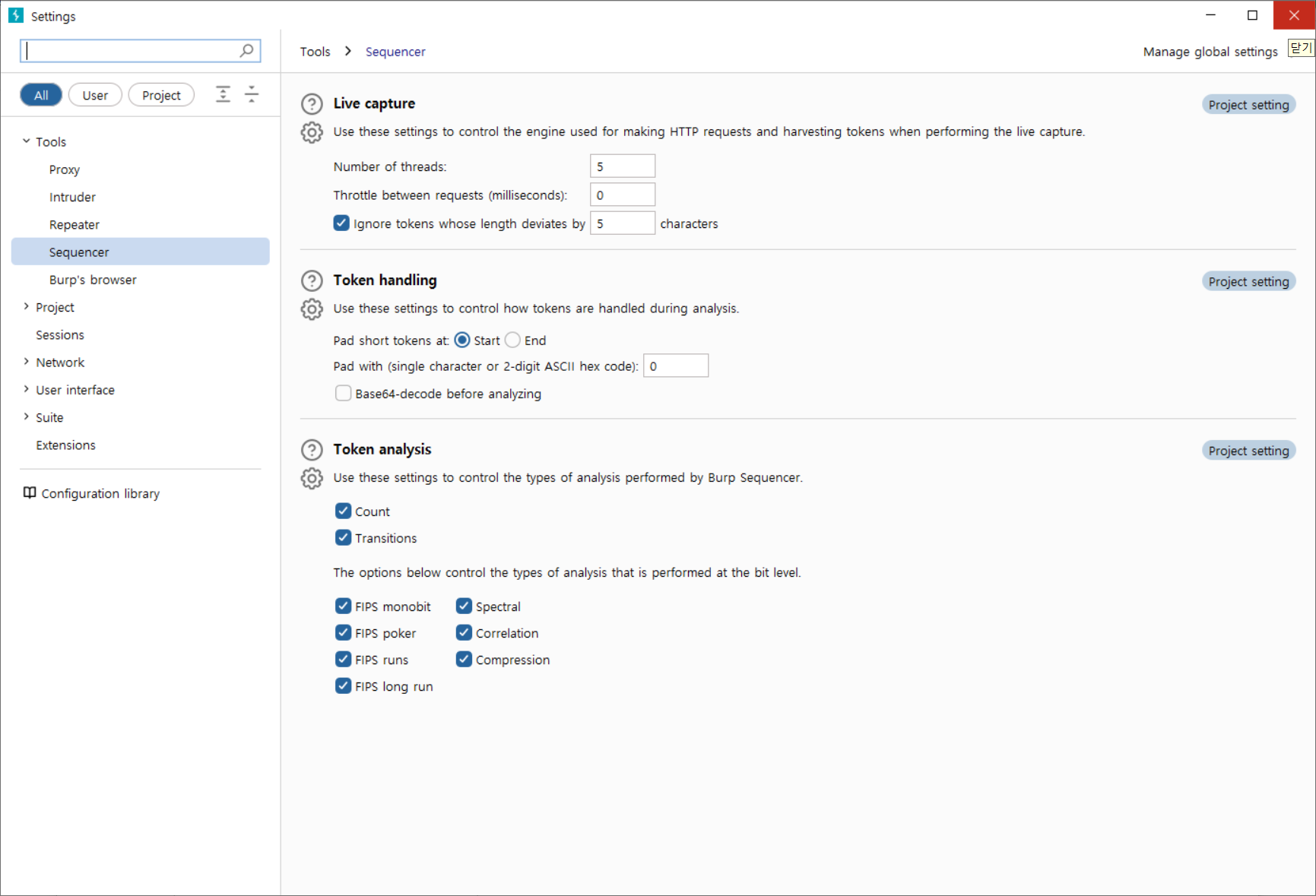Click Token handling Project setting badge
The width and height of the screenshot is (1316, 896).
pyautogui.click(x=1248, y=282)
